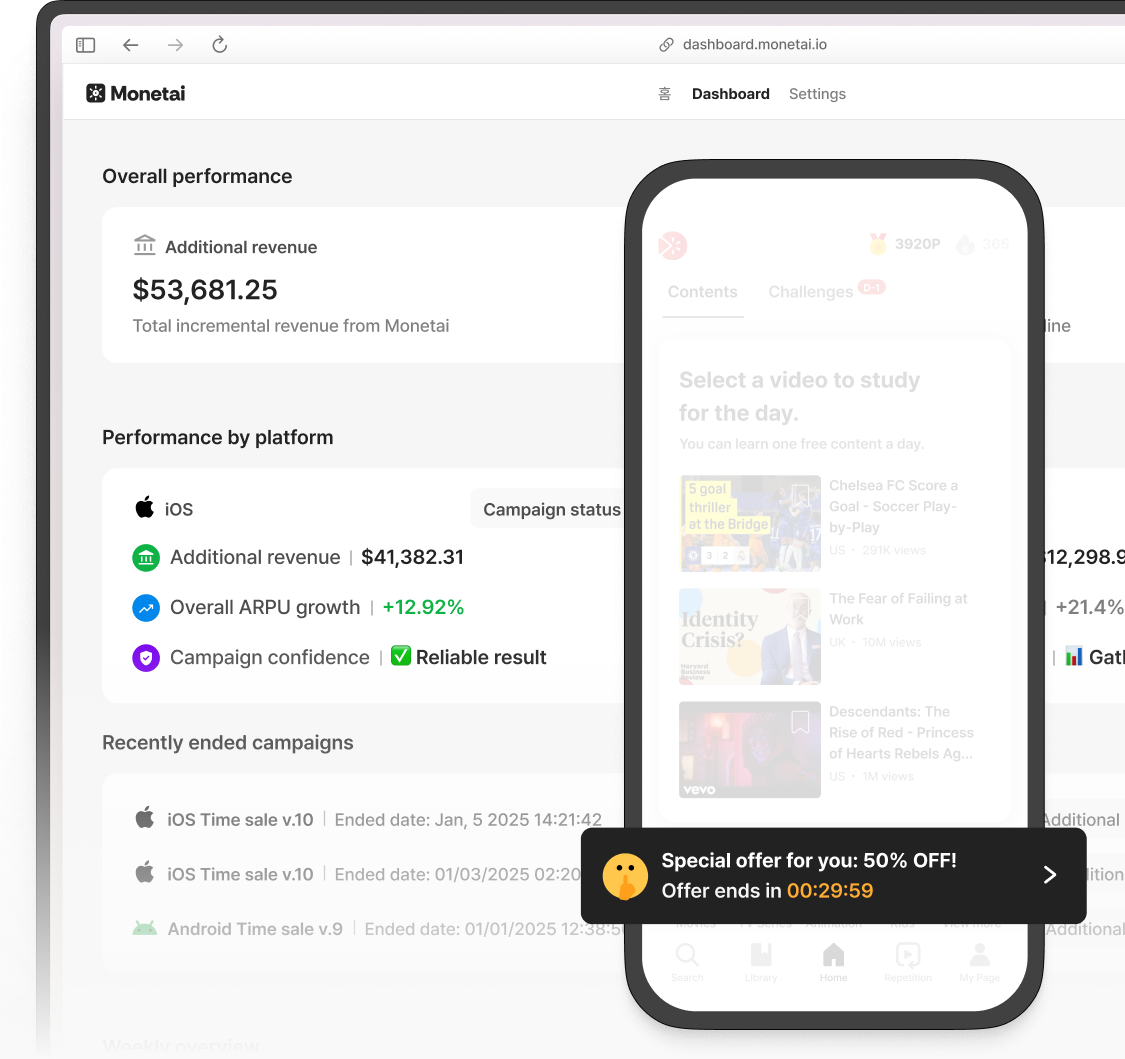This screenshot has height=1059, width=1125.
Task: Go back with the browser back arrow
Action: 130,45
